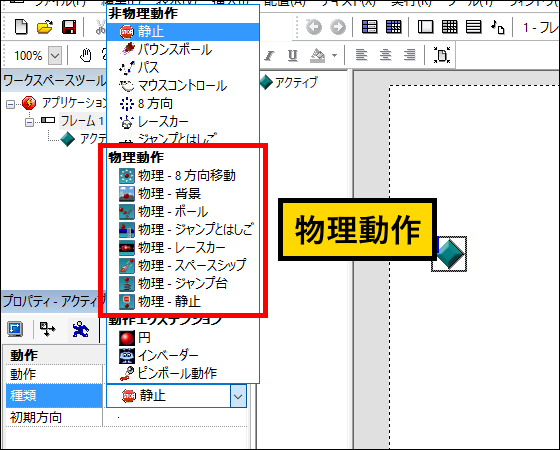
Task: Click the underline formatting icon
Action: [x=293, y=55]
